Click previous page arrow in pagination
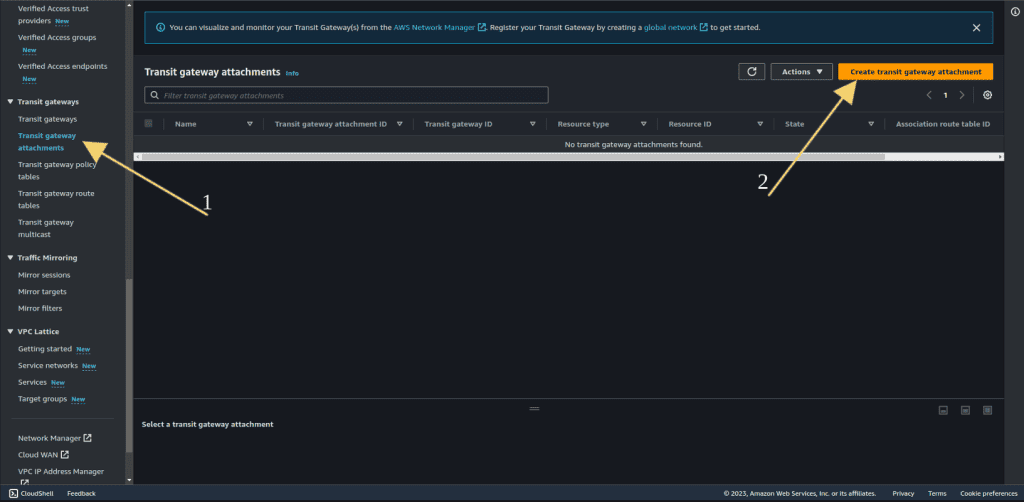Screen dimensions: 1024x502 point(929,95)
